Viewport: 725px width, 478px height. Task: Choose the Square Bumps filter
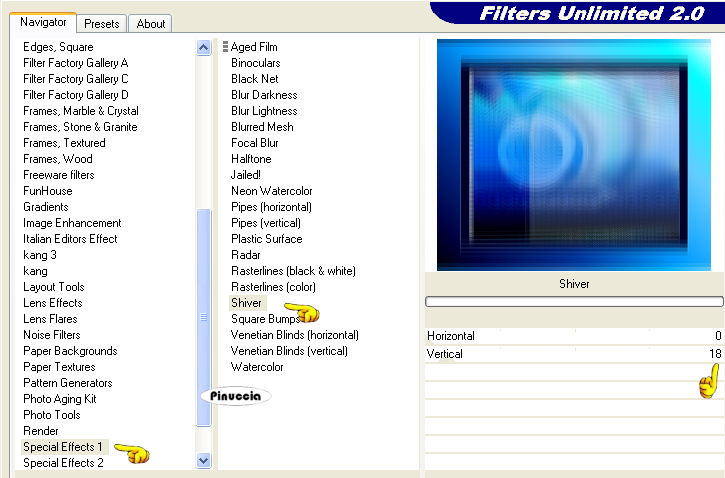[265, 319]
